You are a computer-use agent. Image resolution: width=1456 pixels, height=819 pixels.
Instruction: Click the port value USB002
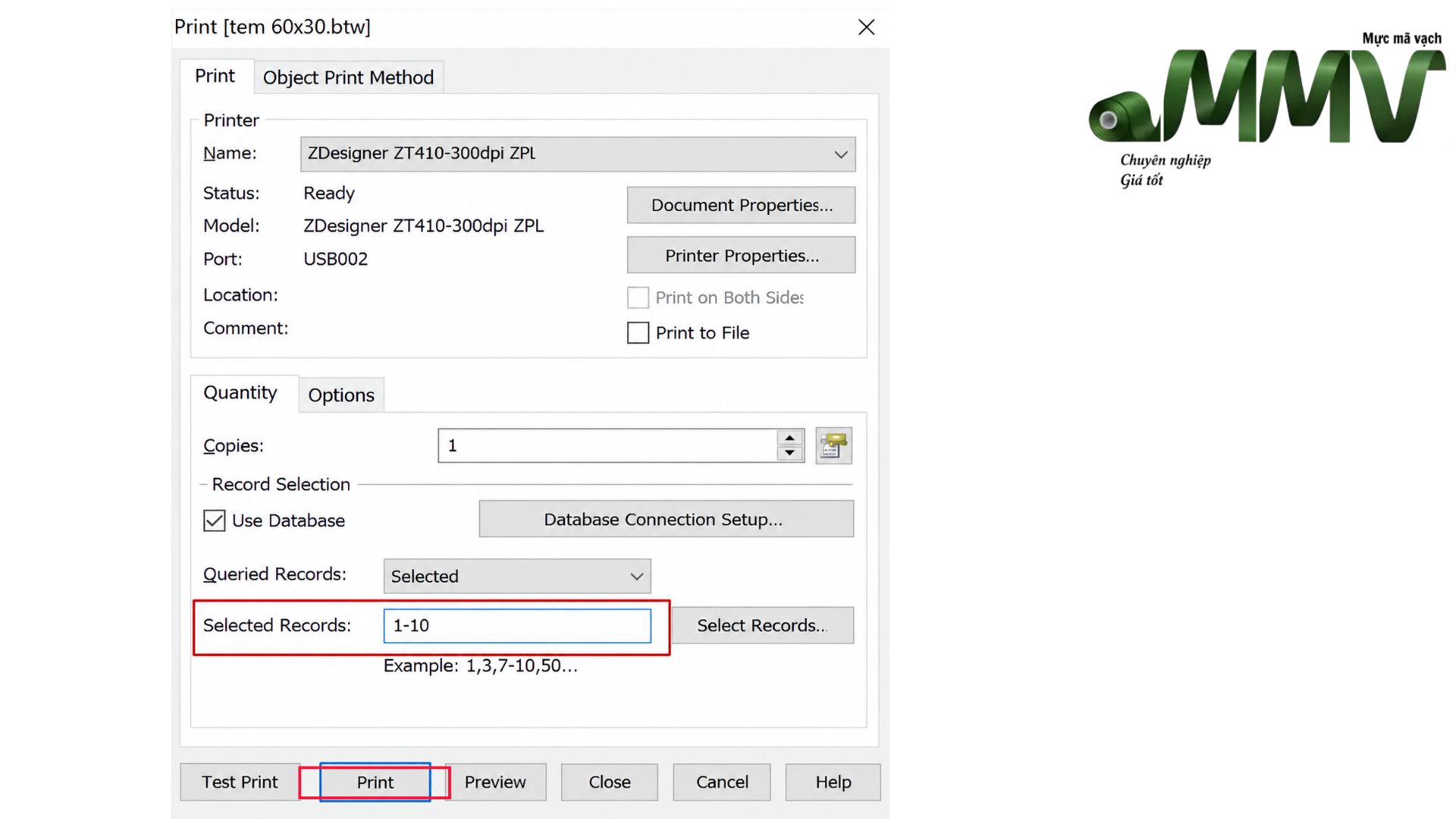(x=335, y=259)
